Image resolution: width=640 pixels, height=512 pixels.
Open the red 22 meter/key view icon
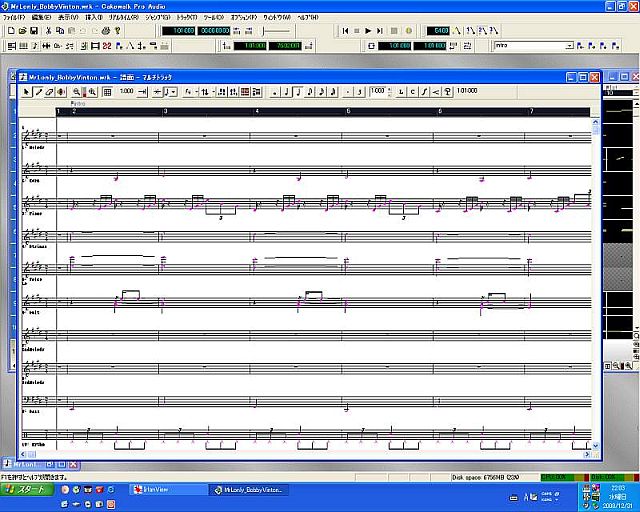(107, 46)
